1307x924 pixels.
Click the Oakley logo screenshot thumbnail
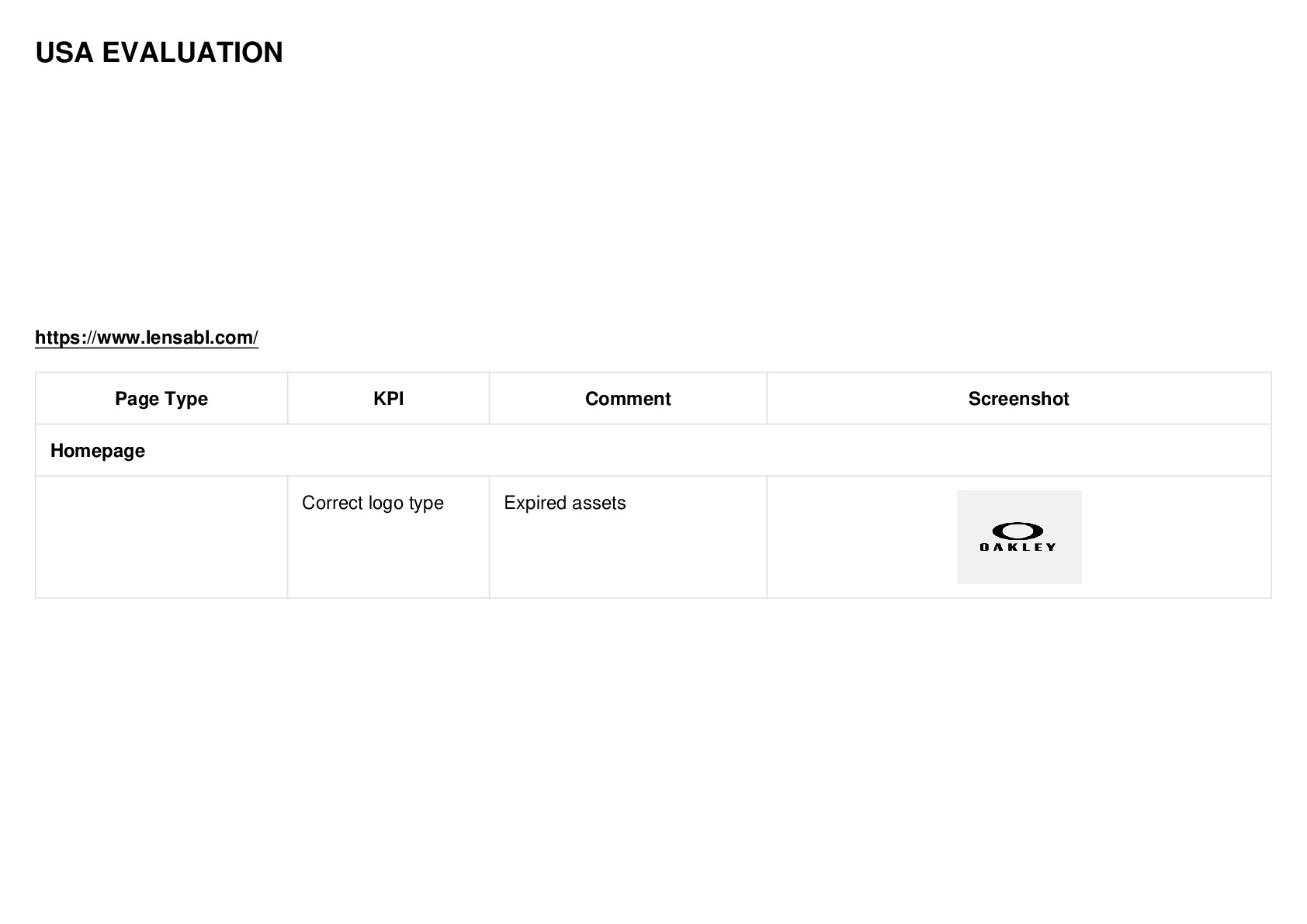(1019, 537)
